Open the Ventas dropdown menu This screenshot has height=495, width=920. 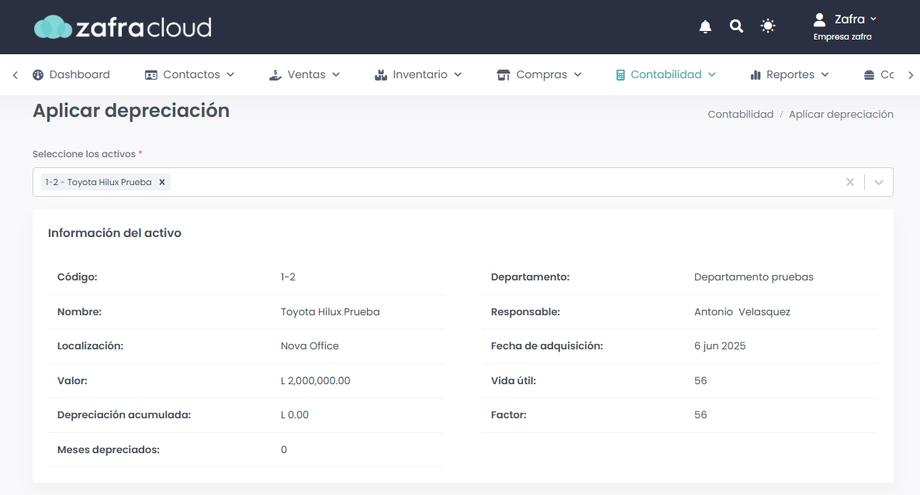tap(305, 75)
